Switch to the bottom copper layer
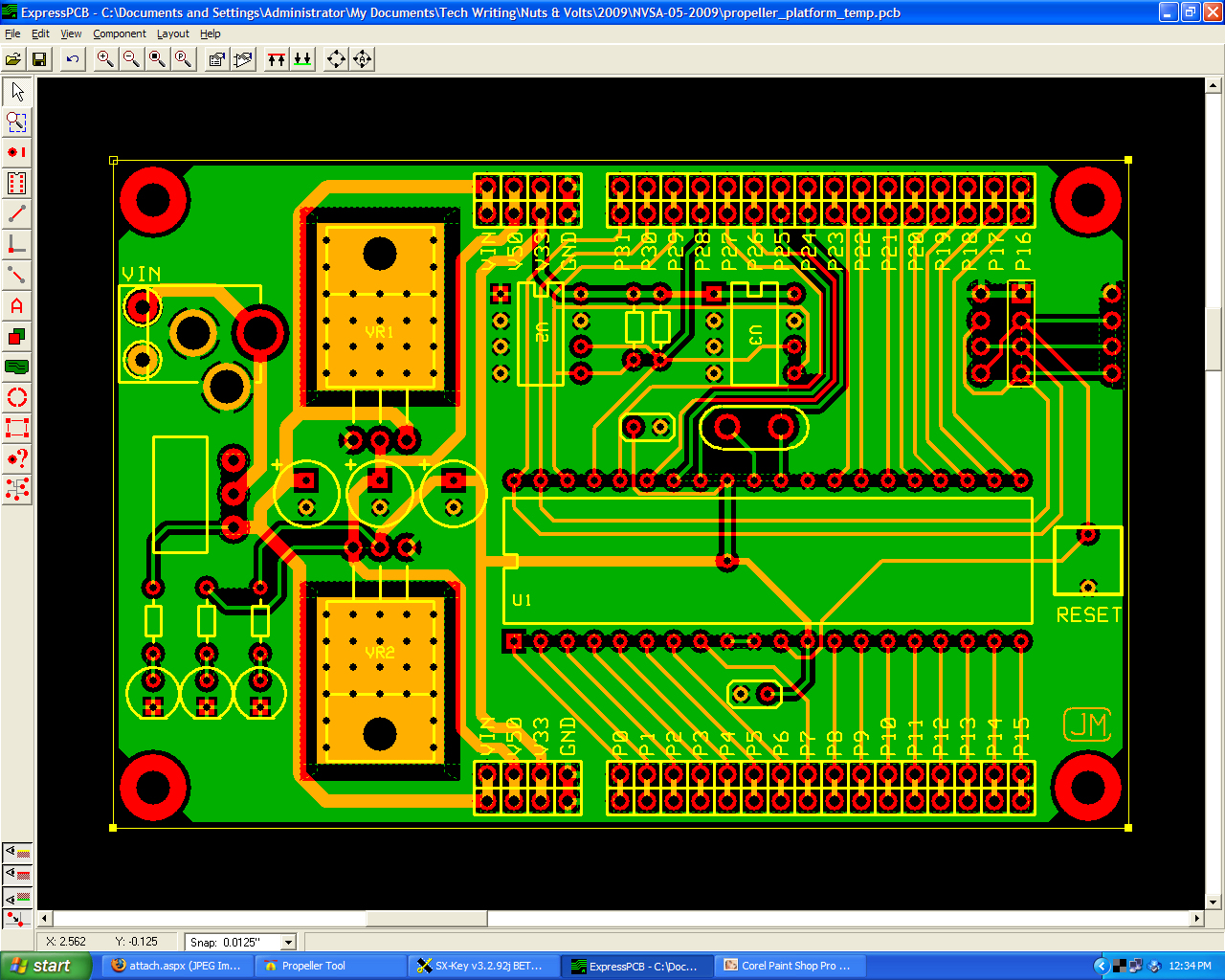 pyautogui.click(x=301, y=58)
